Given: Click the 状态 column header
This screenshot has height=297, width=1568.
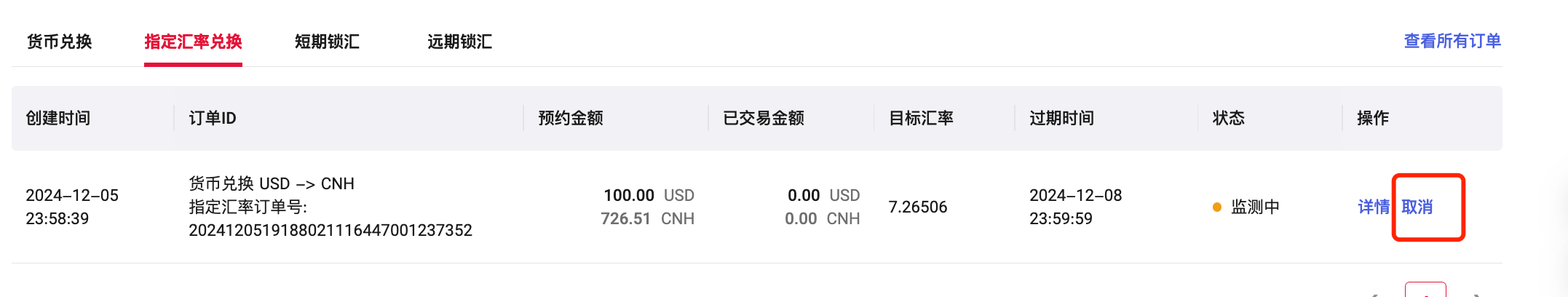Looking at the screenshot, I should (x=1229, y=118).
